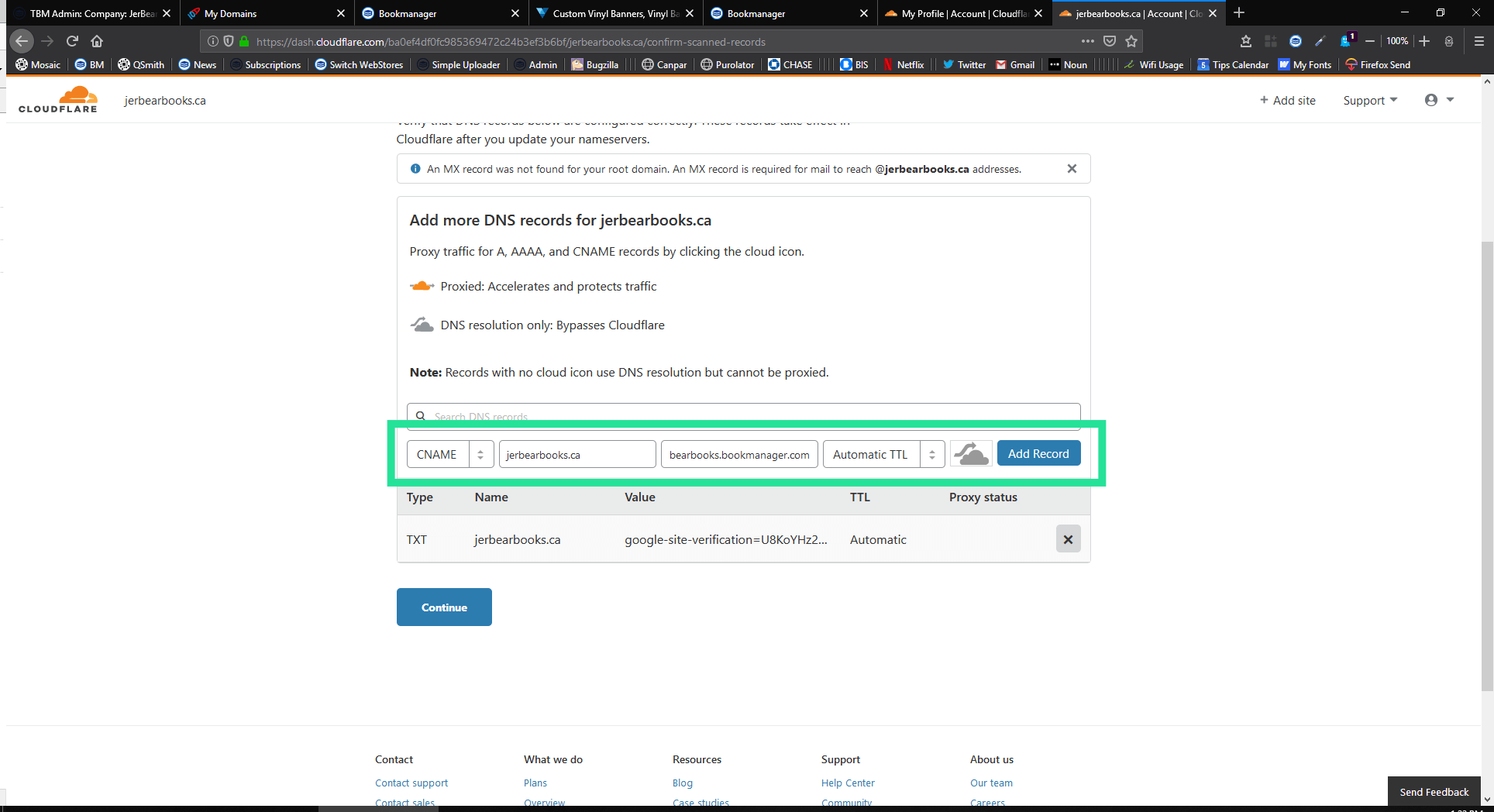
Task: Open the Gmail bookmark
Action: [x=1015, y=64]
